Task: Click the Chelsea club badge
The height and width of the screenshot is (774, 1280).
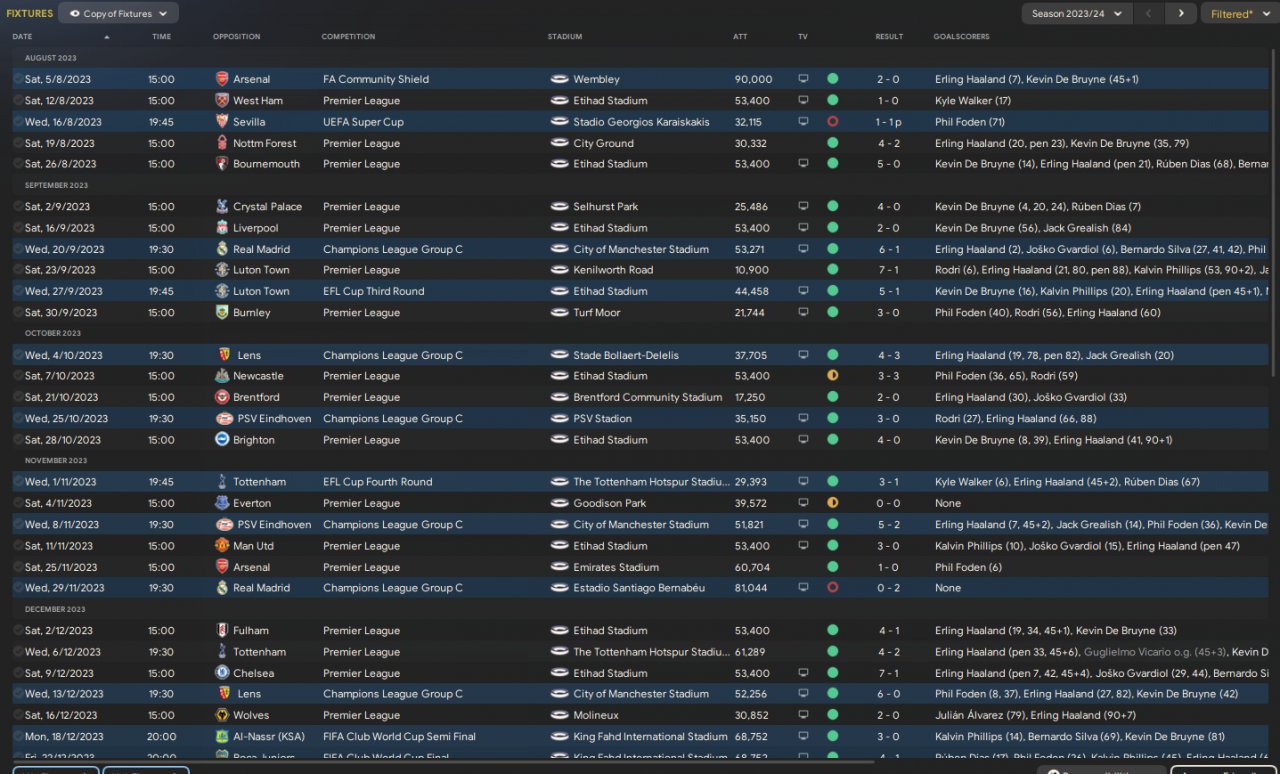Action: coord(222,673)
